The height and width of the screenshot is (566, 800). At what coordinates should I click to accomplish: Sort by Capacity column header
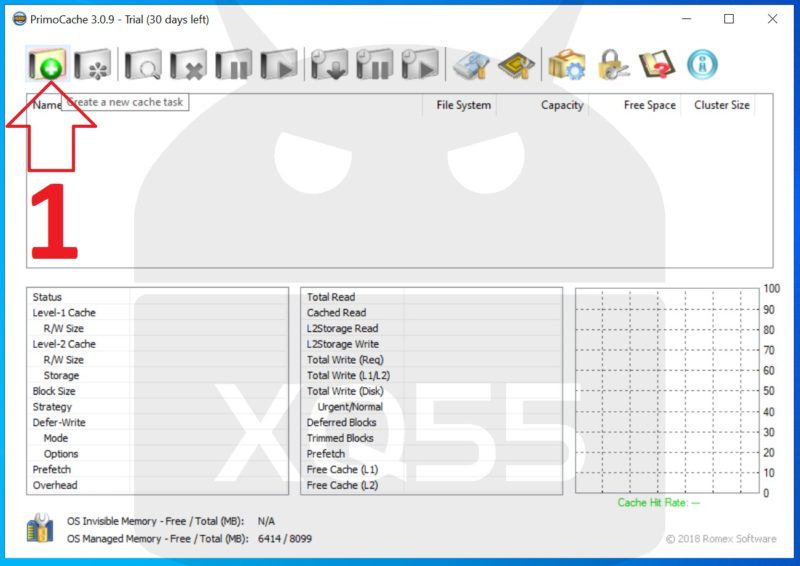tap(561, 105)
